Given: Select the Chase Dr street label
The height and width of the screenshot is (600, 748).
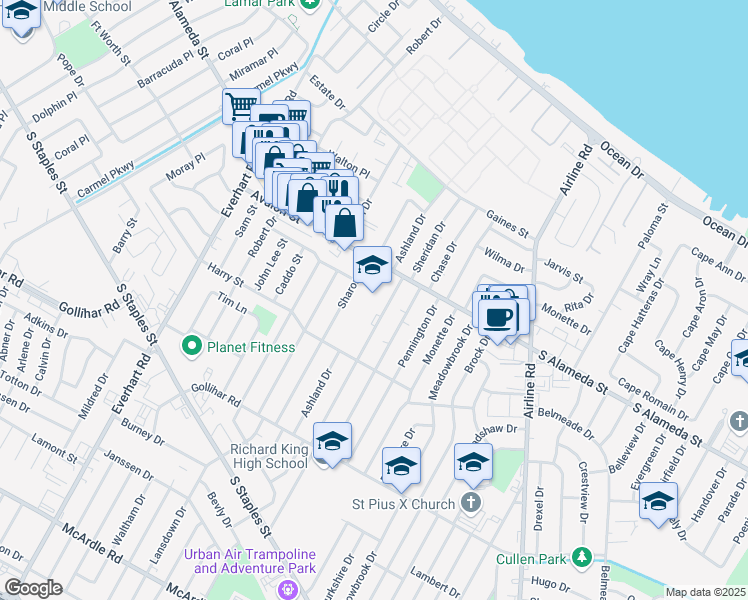Looking at the screenshot, I should (x=444, y=262).
